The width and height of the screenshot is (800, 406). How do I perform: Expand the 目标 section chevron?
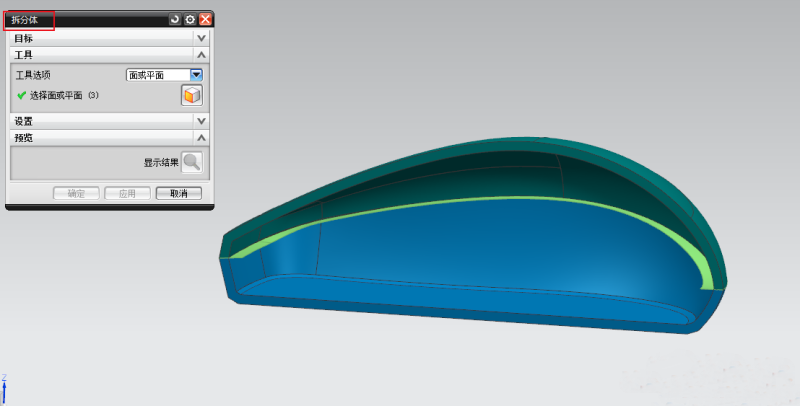201,38
